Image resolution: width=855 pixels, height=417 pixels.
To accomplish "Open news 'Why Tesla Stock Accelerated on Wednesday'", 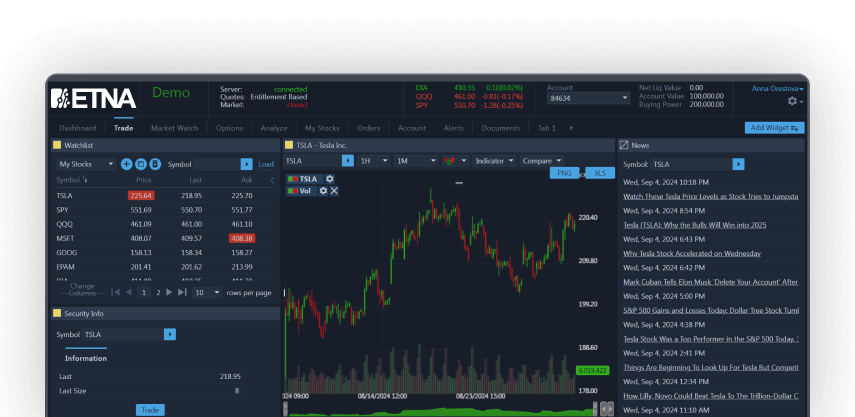I will point(692,253).
